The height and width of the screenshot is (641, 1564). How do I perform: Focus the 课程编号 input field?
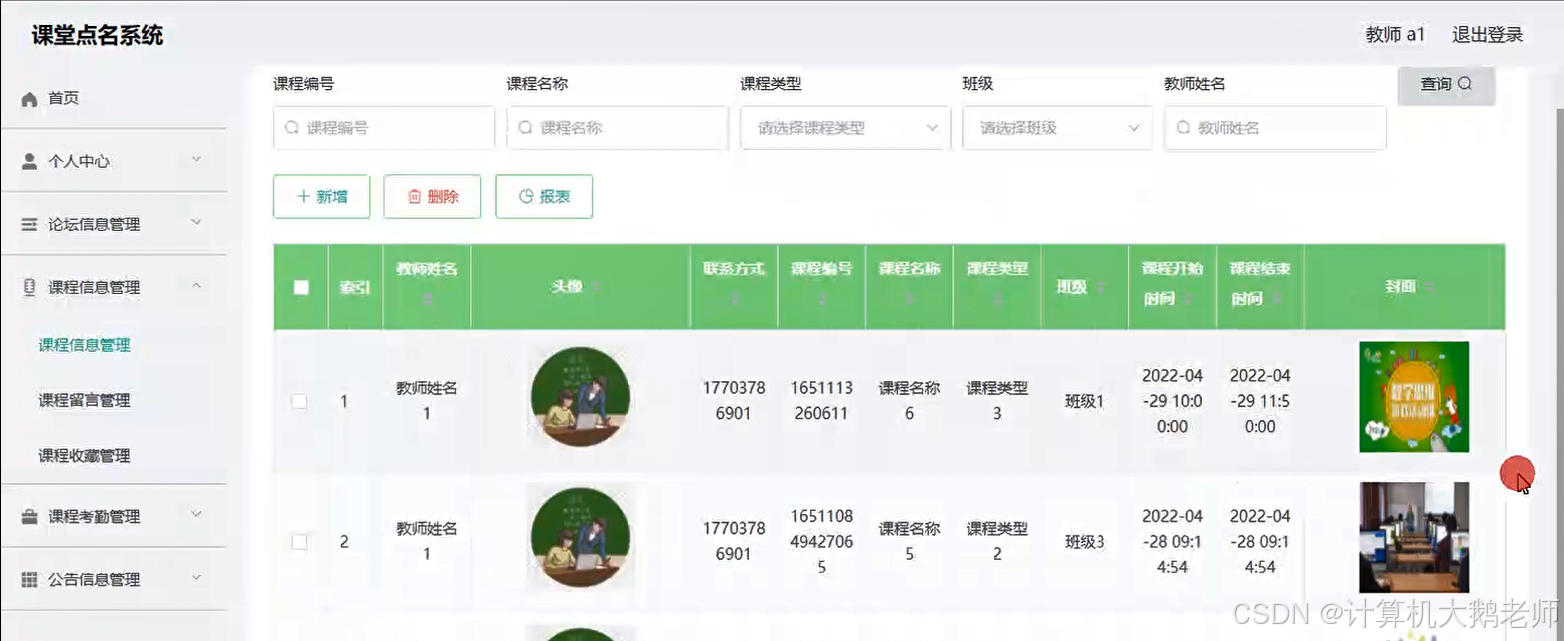point(384,128)
